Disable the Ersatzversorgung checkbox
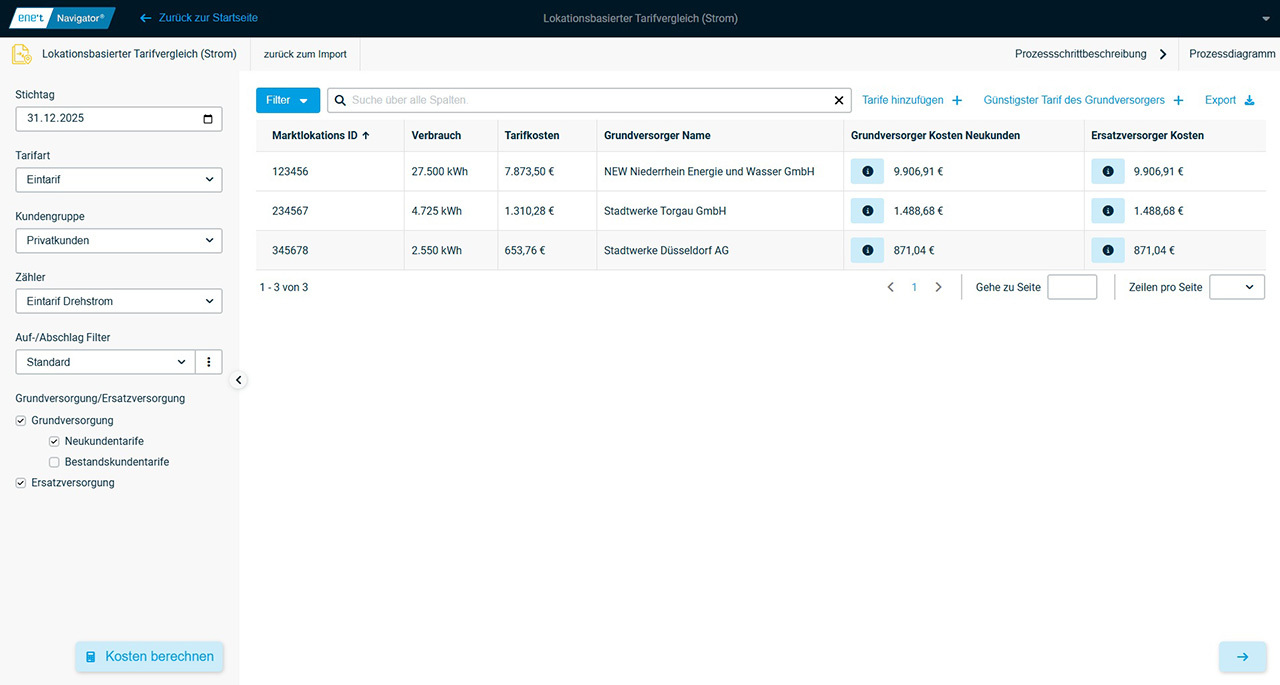Screen dimensions: 1280x685 (21, 483)
